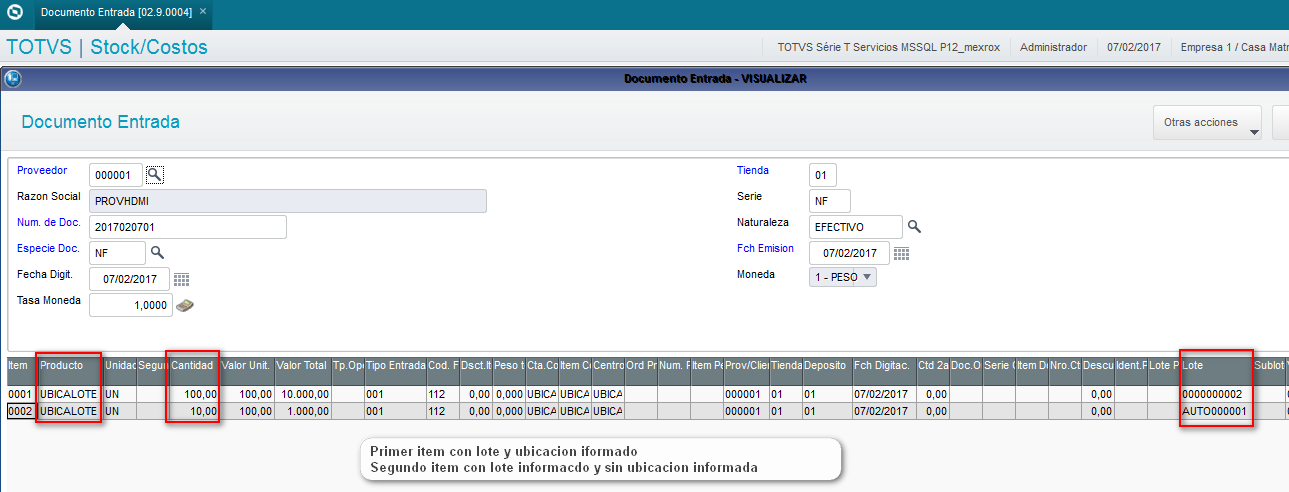Open the Fecha Digit. calendar picker

tap(181, 279)
